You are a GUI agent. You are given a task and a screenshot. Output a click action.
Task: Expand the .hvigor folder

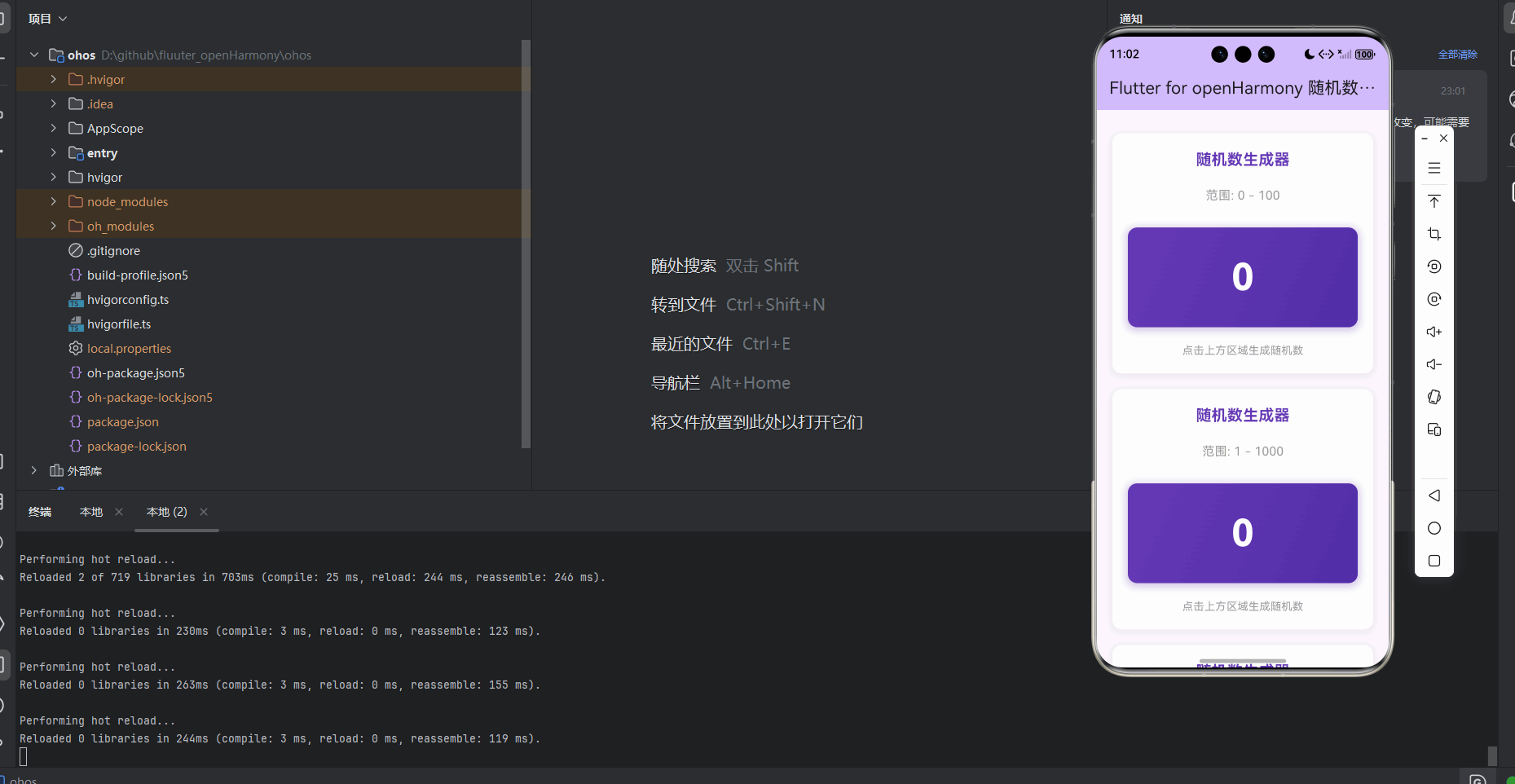pyautogui.click(x=53, y=79)
